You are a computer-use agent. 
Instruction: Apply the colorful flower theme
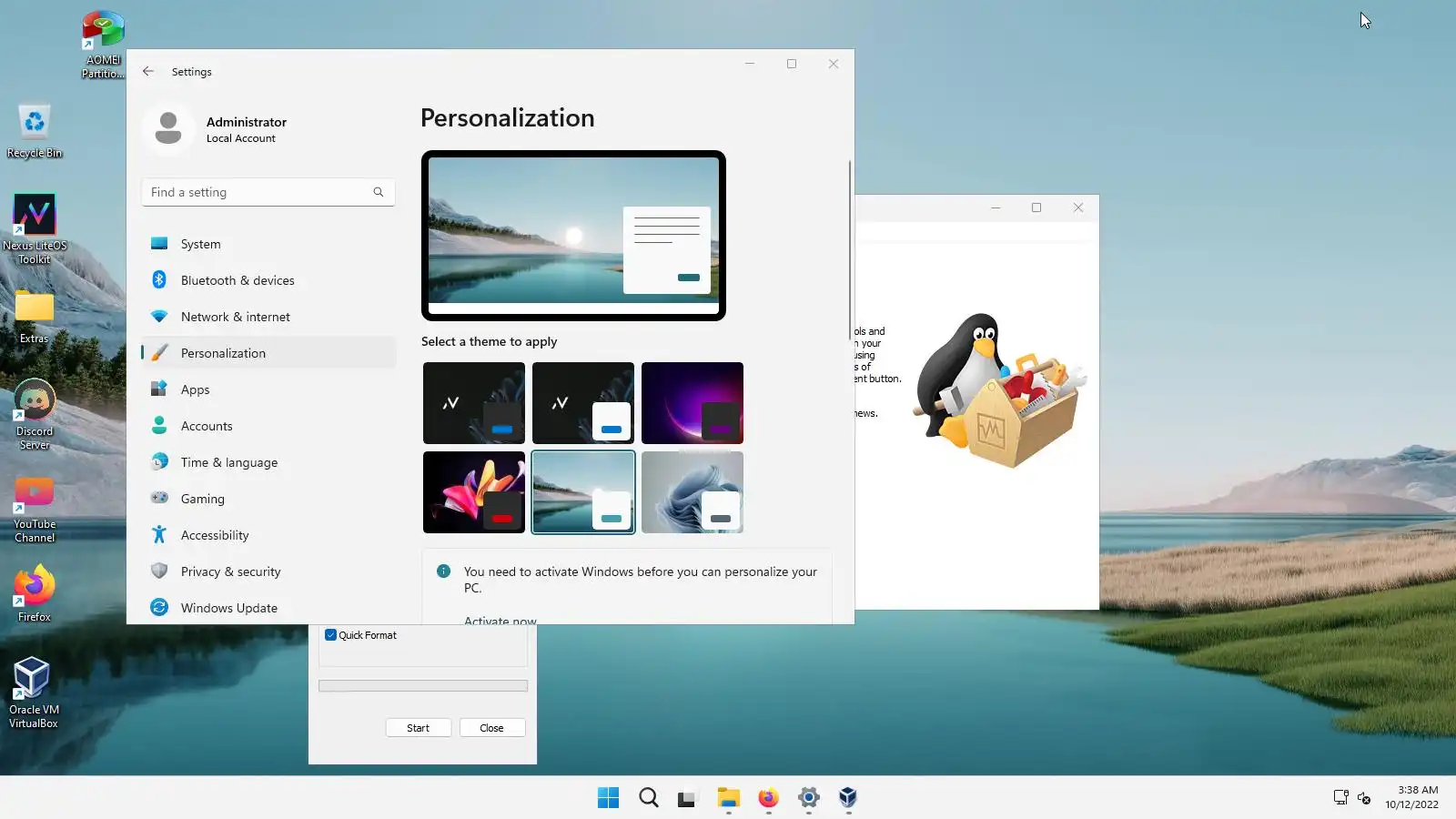click(474, 492)
